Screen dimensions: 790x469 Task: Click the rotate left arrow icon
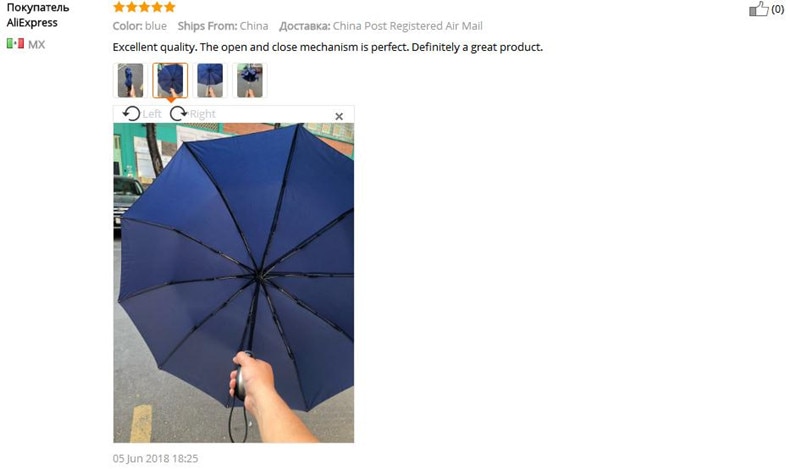pyautogui.click(x=131, y=113)
